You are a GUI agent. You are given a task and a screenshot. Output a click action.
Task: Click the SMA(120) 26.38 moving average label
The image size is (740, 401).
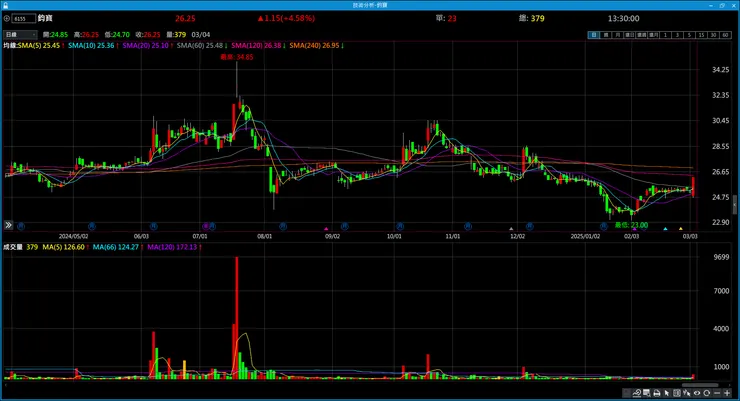(256, 45)
